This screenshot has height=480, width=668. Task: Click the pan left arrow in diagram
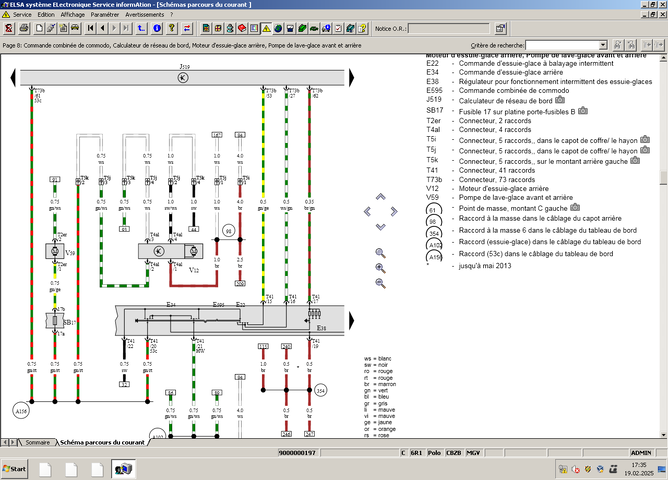(368, 211)
